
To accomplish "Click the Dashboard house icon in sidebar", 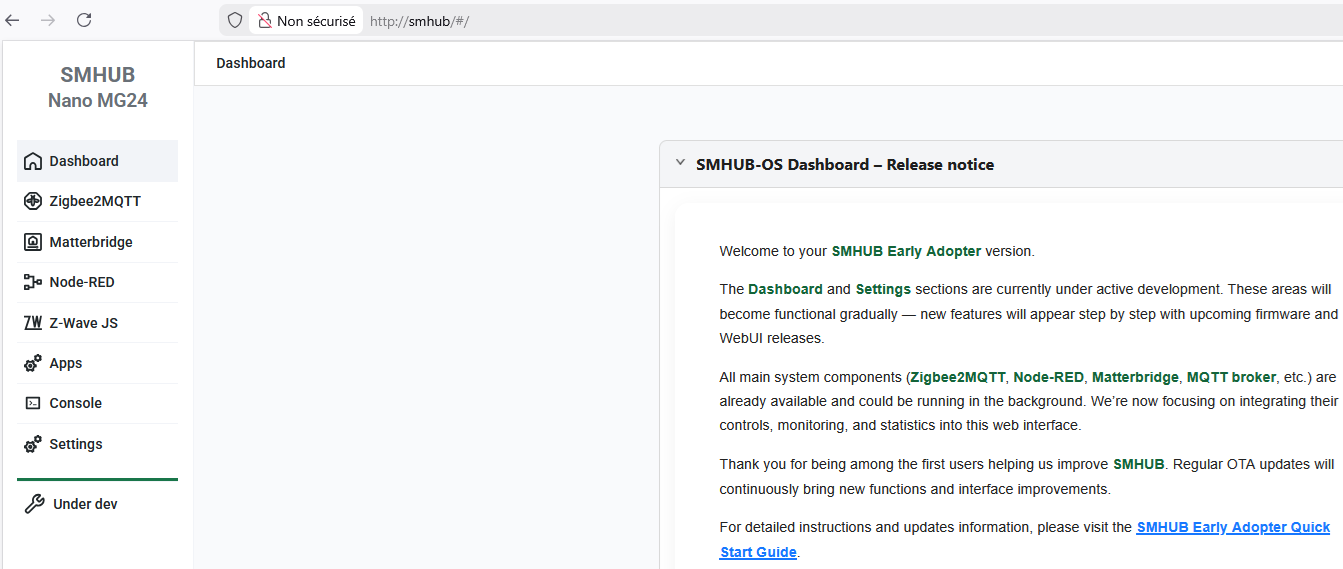I will 32,161.
